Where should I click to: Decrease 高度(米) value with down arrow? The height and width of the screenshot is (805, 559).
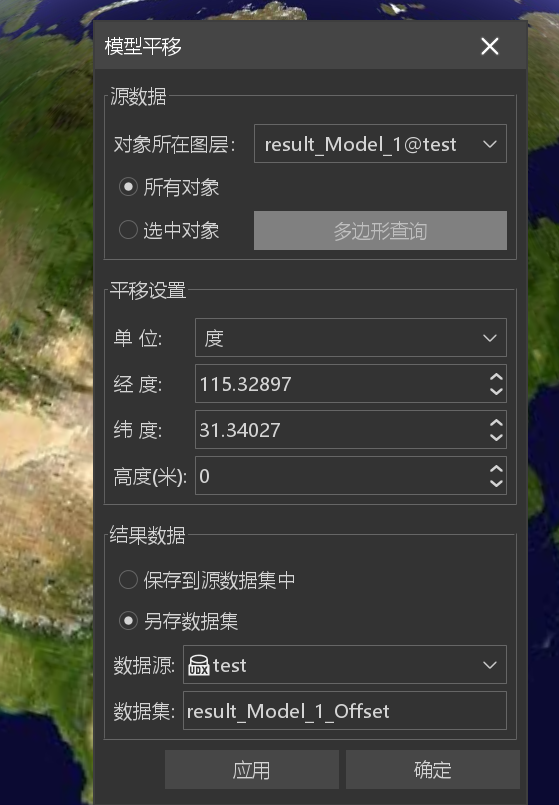pyautogui.click(x=496, y=483)
